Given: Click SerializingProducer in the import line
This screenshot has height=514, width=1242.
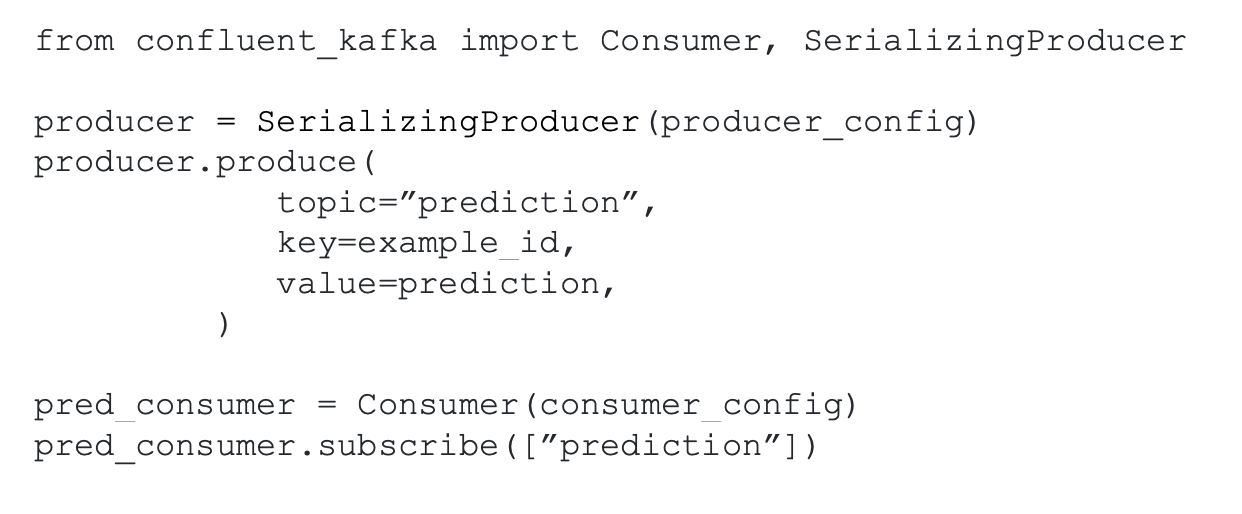Looking at the screenshot, I should [994, 43].
